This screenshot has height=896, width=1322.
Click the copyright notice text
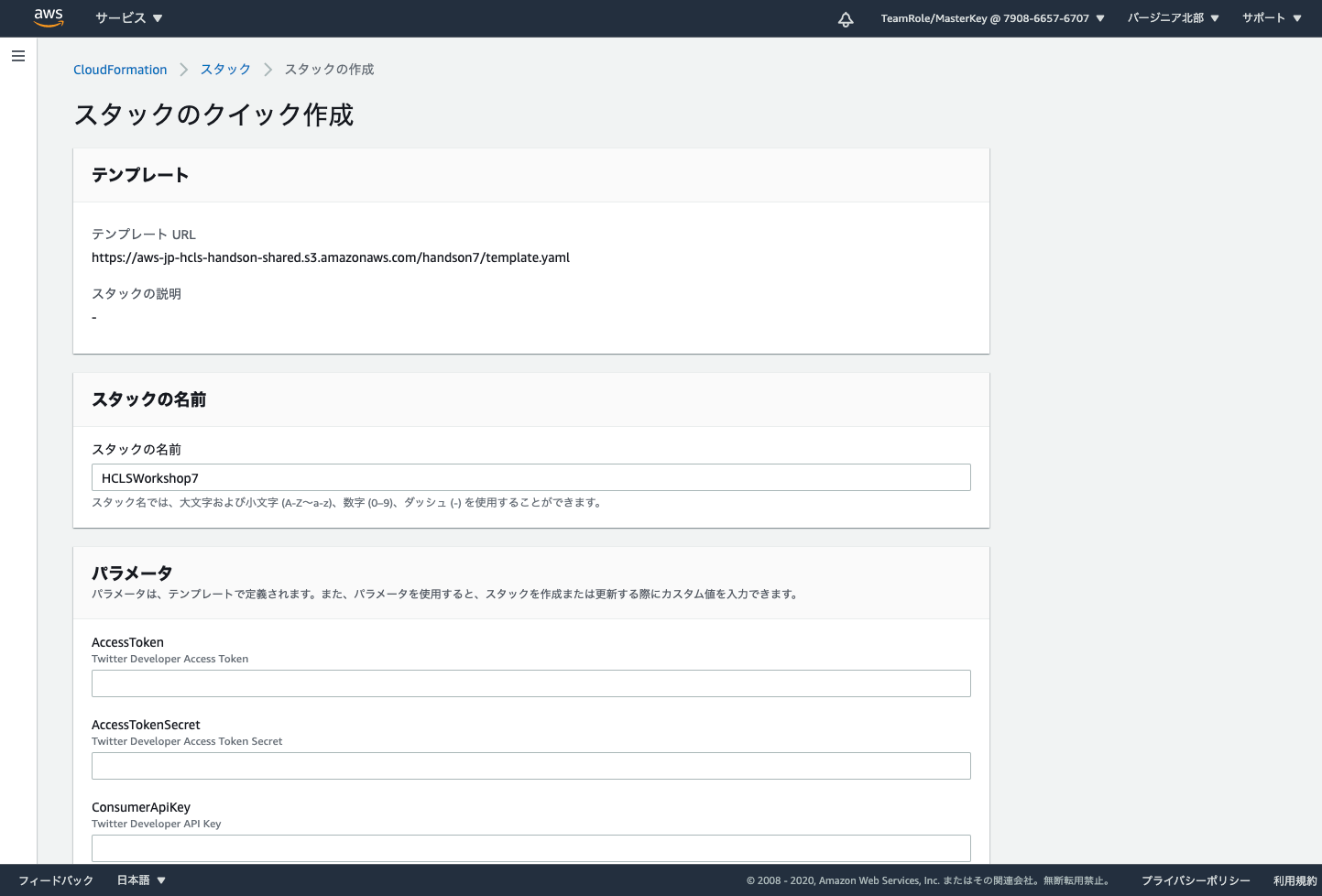point(929,880)
